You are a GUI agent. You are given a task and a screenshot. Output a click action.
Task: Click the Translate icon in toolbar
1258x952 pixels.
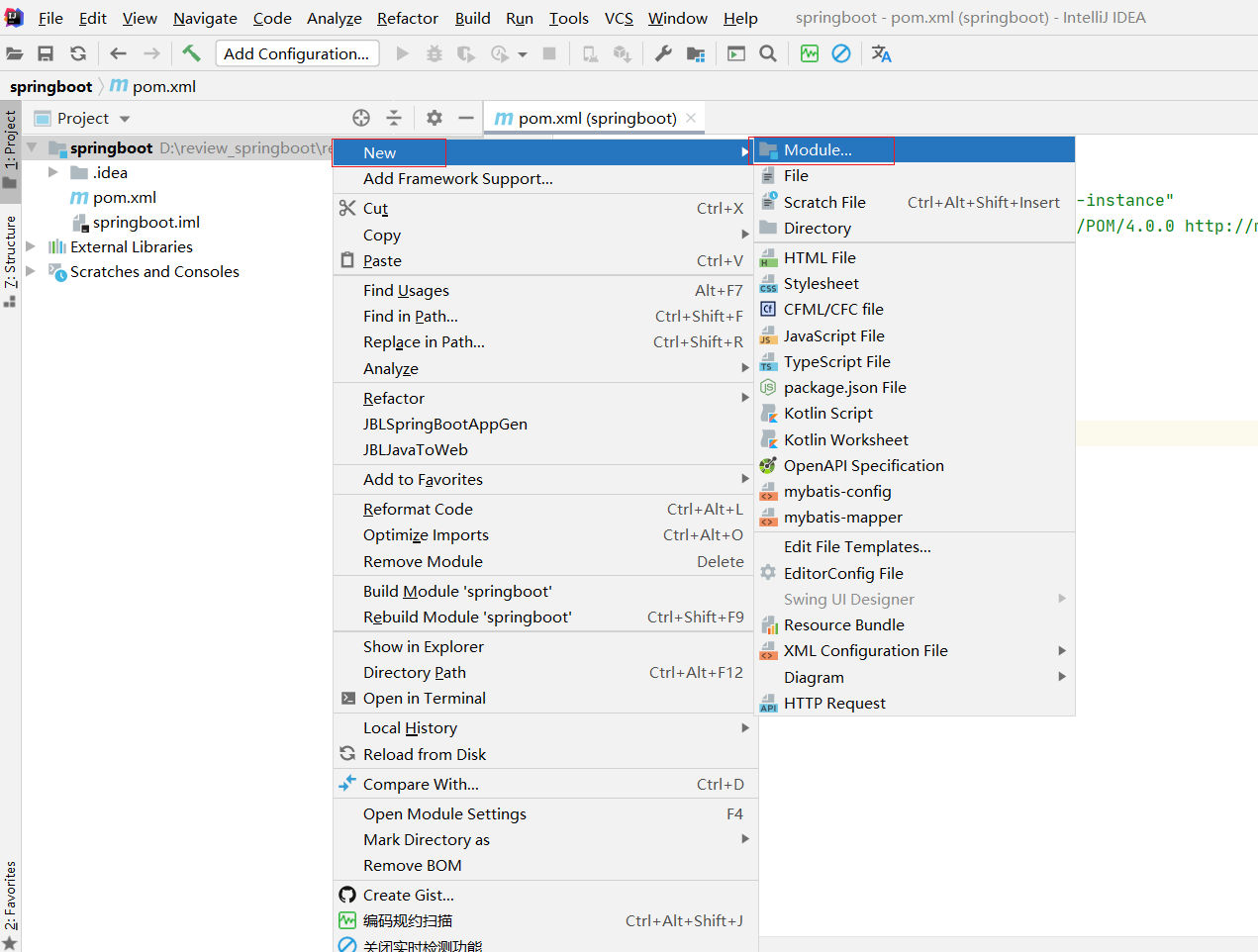click(x=881, y=53)
